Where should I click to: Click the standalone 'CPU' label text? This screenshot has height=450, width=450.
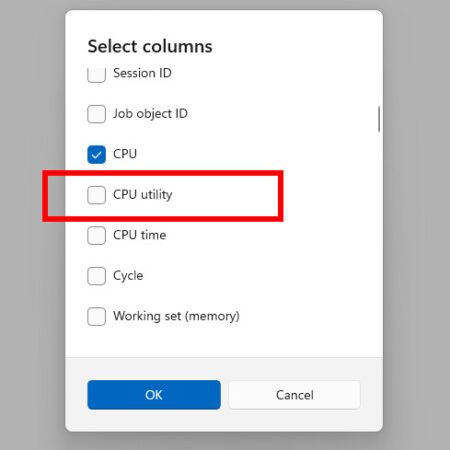click(x=125, y=154)
